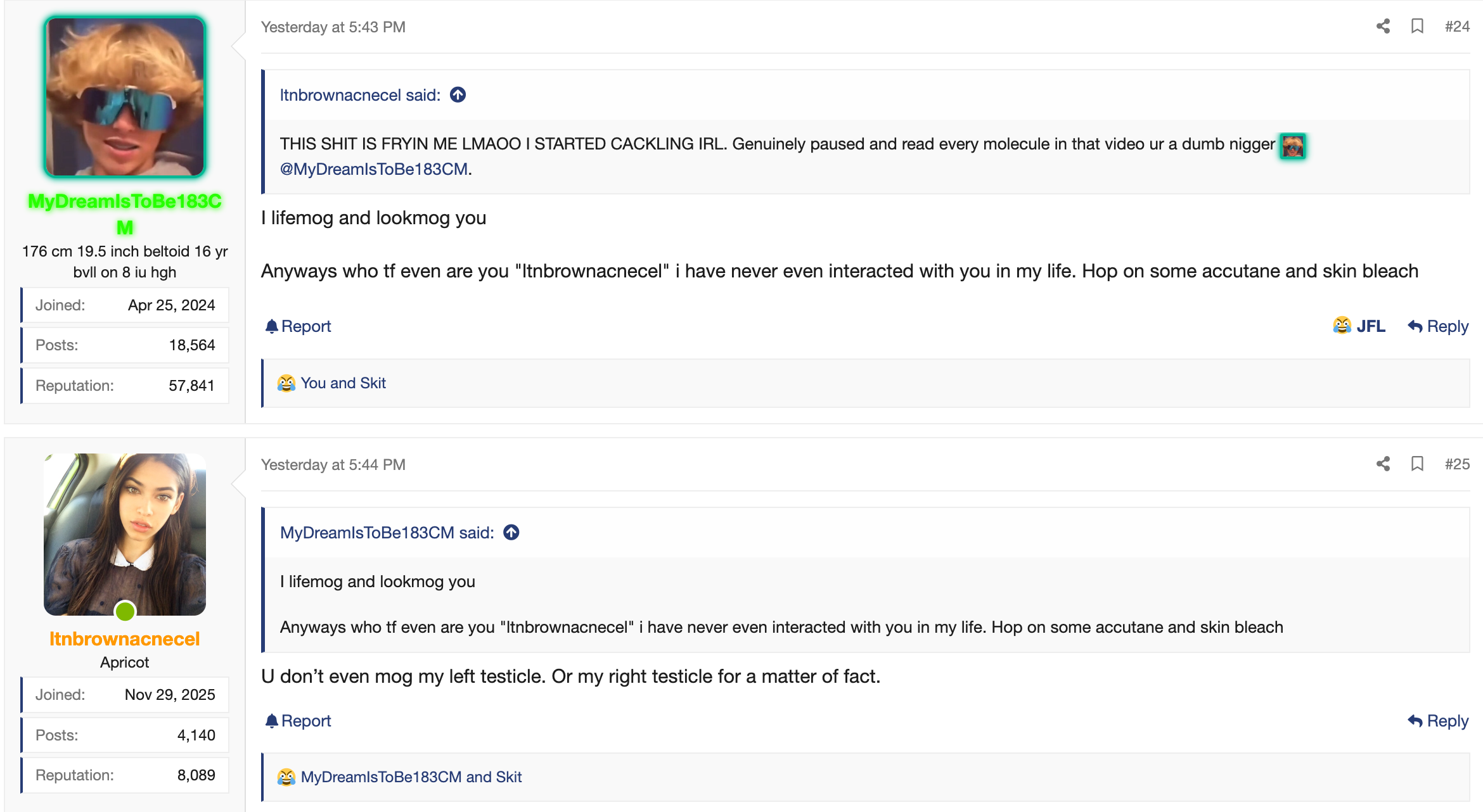Jump to quoted MyDreamIsToBe183CM post
The height and width of the screenshot is (812, 1483).
[511, 533]
